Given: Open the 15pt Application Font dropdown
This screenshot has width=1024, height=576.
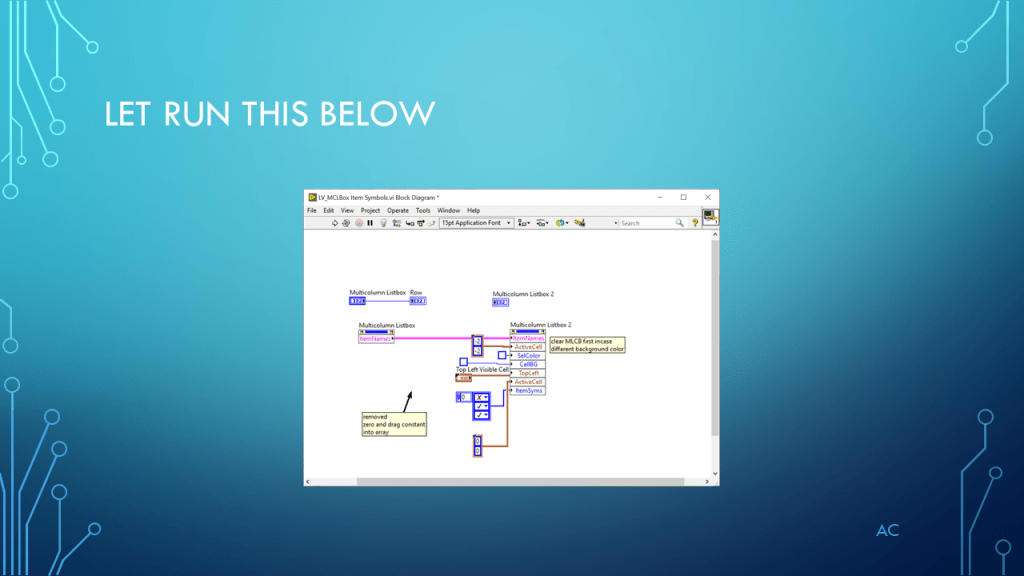Looking at the screenshot, I should tap(476, 223).
